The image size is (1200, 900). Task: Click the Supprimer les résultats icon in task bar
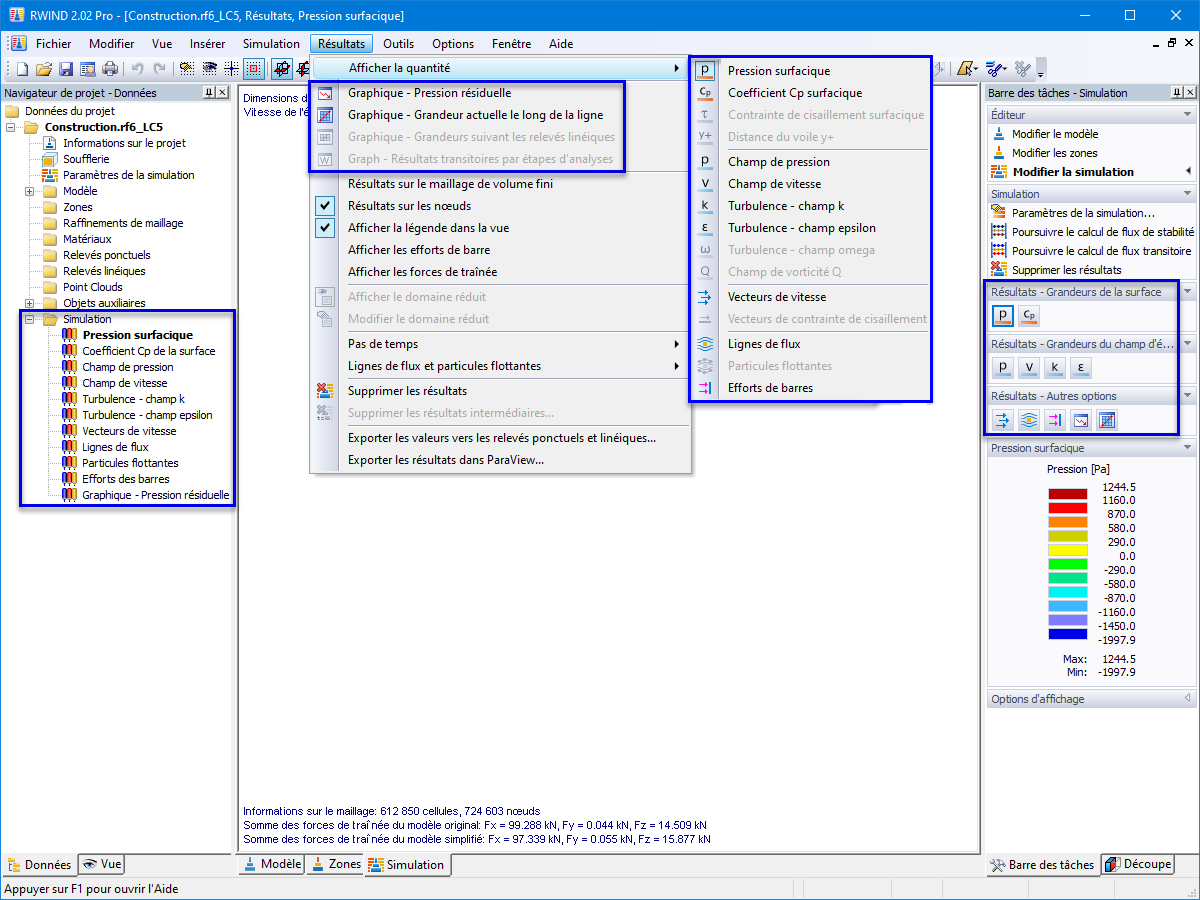point(998,269)
